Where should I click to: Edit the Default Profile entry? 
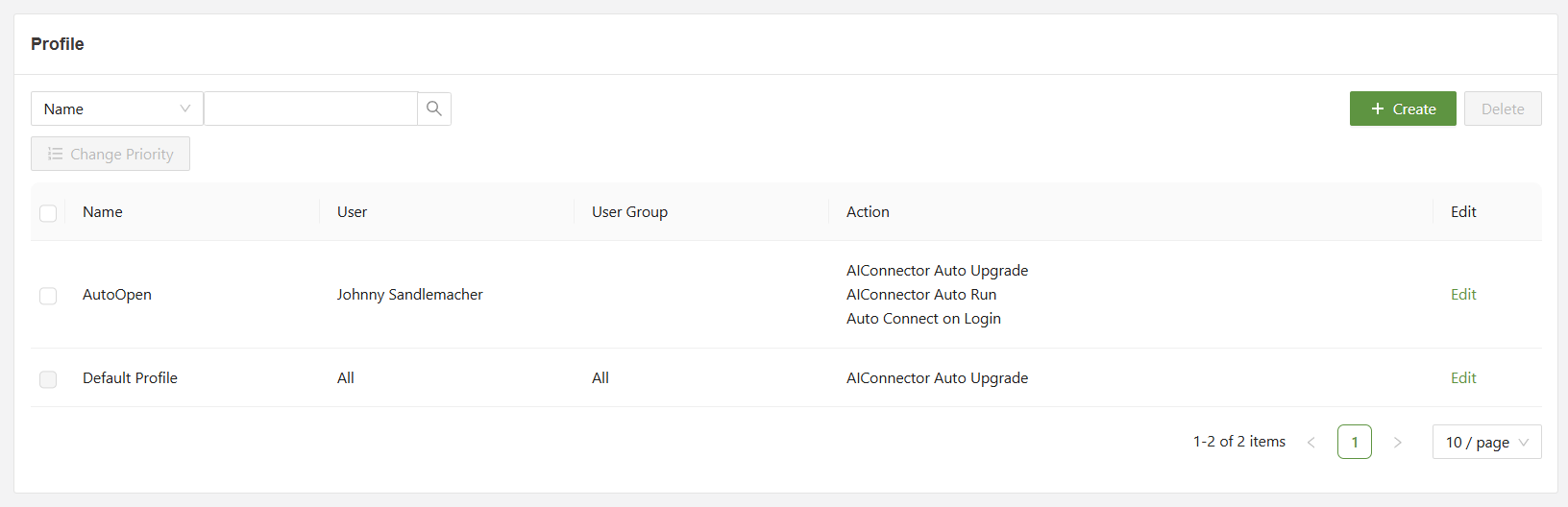click(x=1462, y=378)
